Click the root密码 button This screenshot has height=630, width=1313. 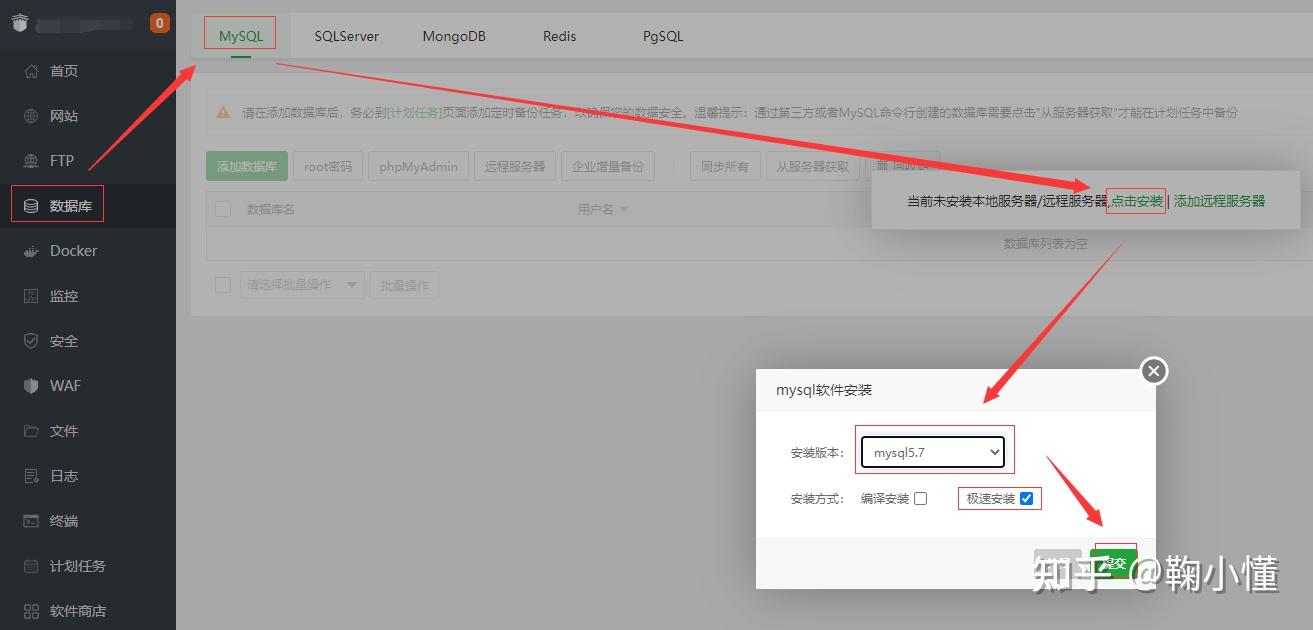[x=328, y=166]
